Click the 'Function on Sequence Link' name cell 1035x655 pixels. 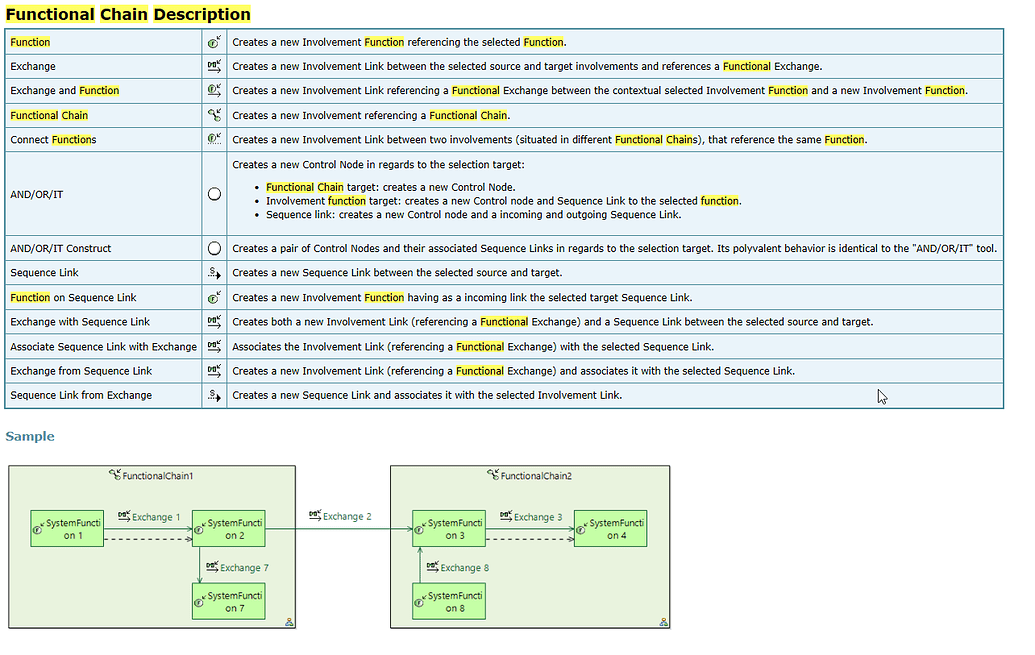pyautogui.click(x=103, y=298)
